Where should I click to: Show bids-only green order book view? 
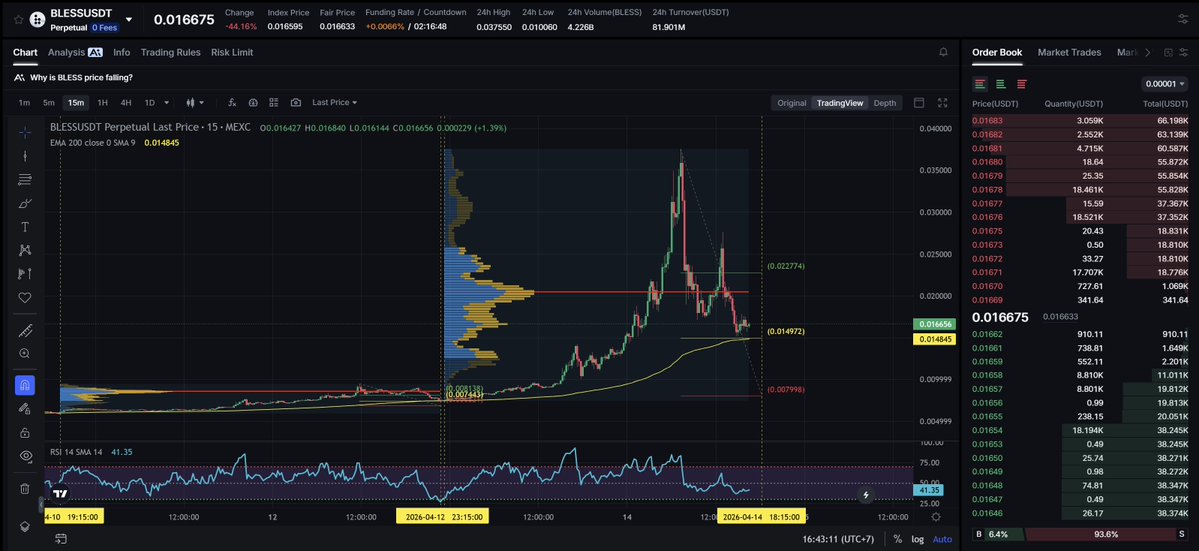point(1000,83)
